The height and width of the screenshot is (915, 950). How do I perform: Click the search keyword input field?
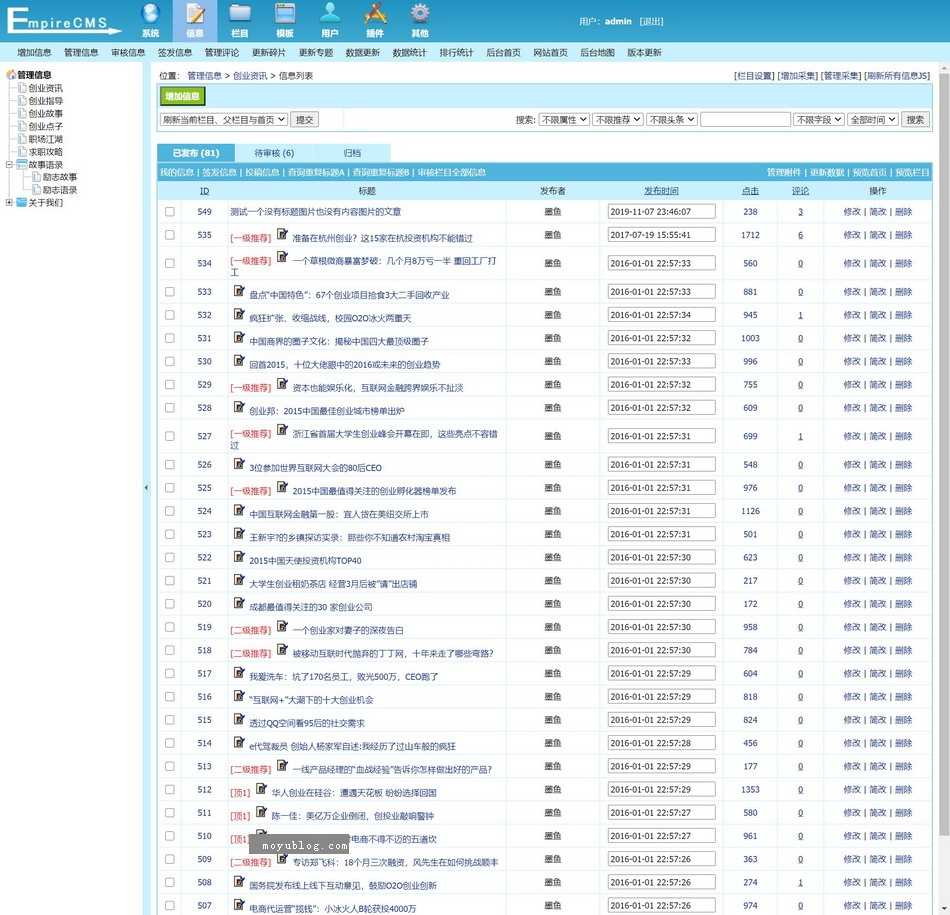(745, 119)
